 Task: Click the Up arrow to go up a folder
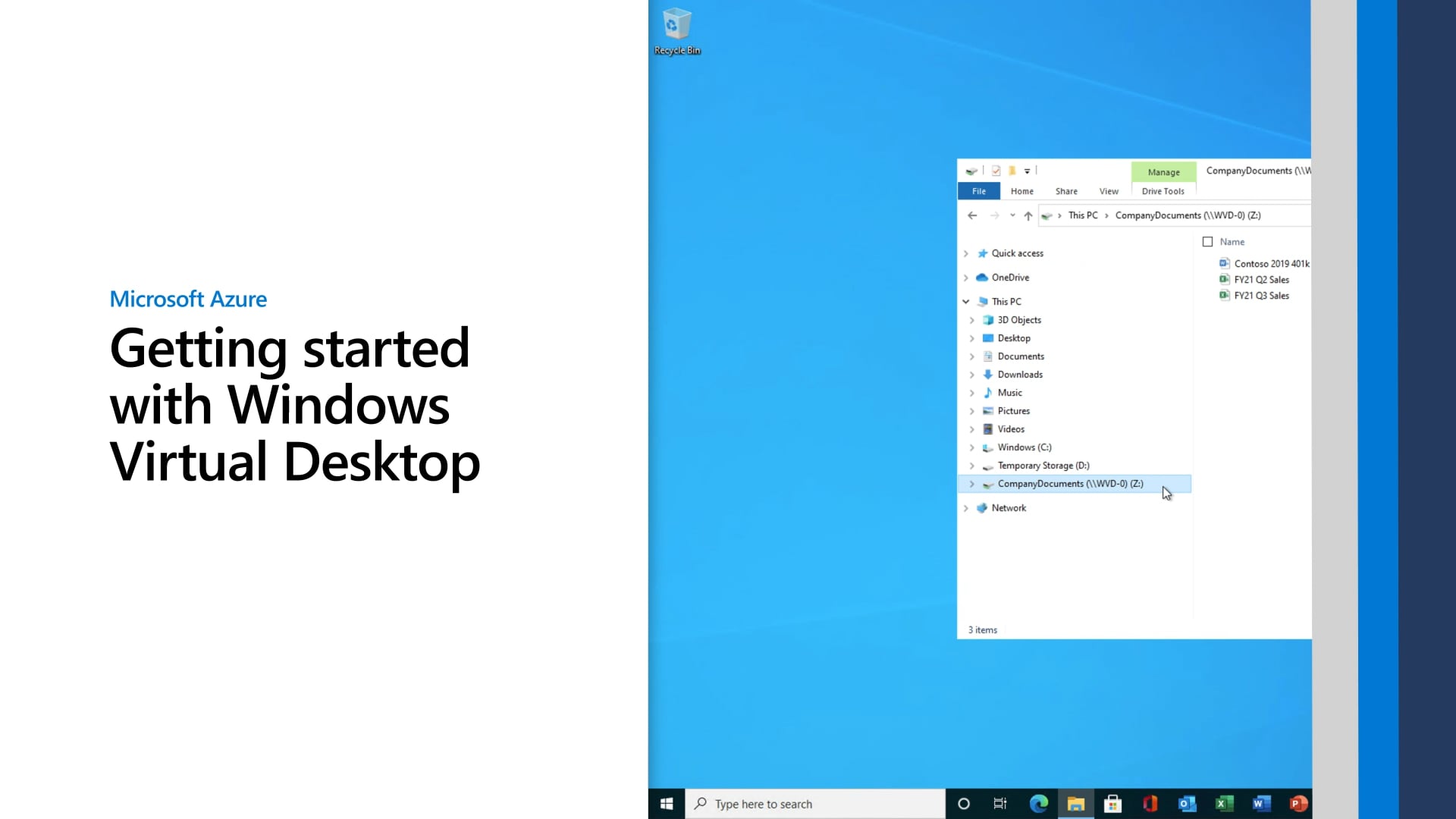pyautogui.click(x=1028, y=215)
